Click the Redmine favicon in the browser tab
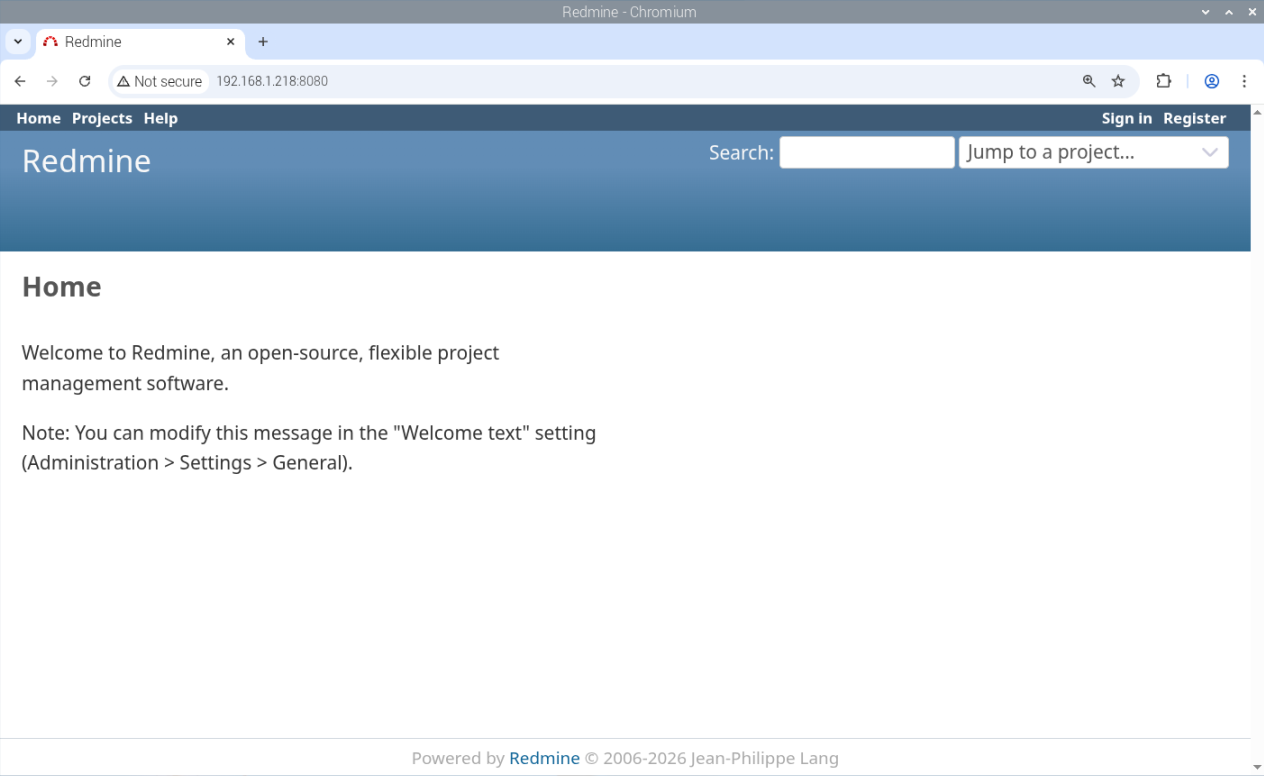This screenshot has width=1264, height=776. (x=51, y=42)
